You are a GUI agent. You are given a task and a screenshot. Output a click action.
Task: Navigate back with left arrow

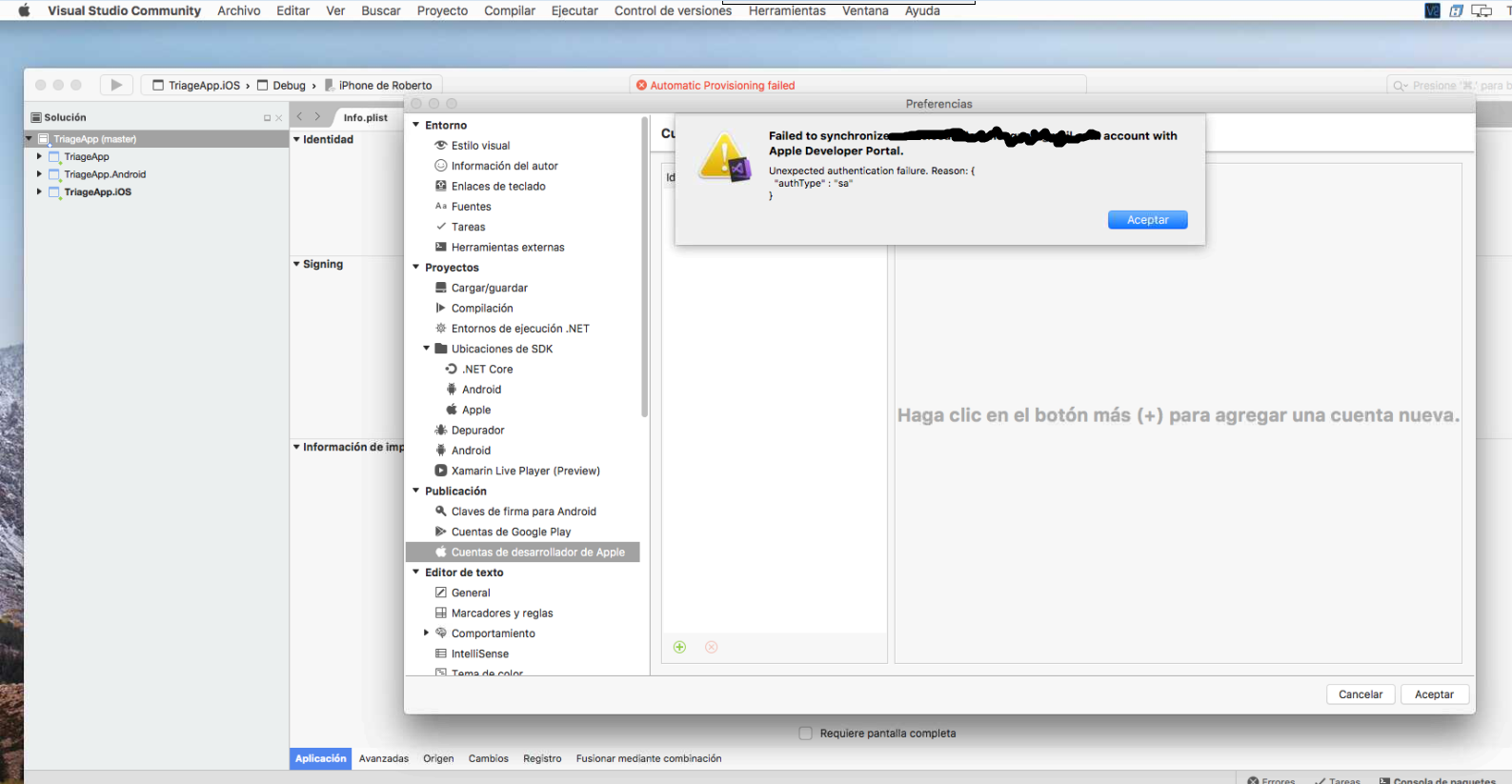299,117
